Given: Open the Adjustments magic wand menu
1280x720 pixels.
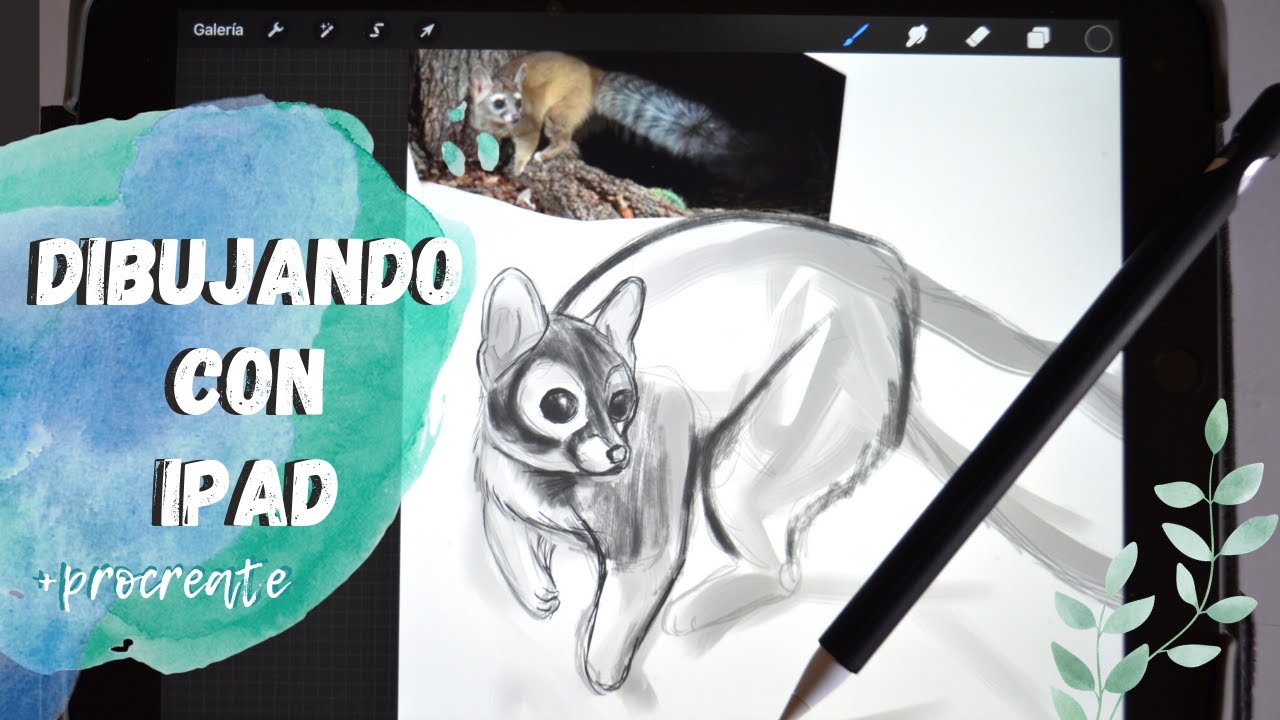Looking at the screenshot, I should point(327,30).
